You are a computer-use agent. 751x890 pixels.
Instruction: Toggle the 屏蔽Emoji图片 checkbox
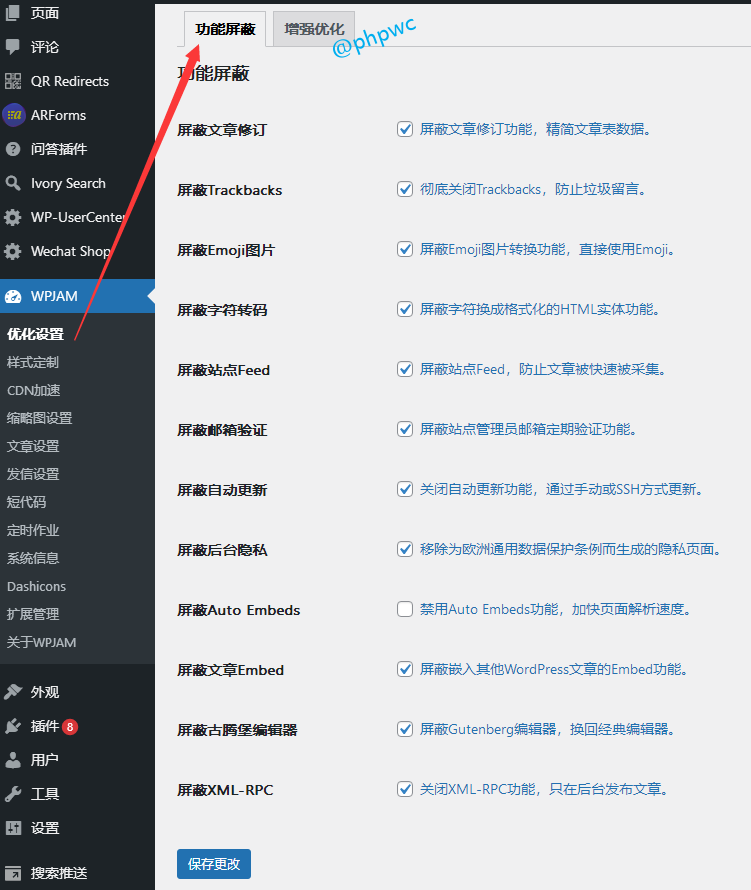[405, 249]
